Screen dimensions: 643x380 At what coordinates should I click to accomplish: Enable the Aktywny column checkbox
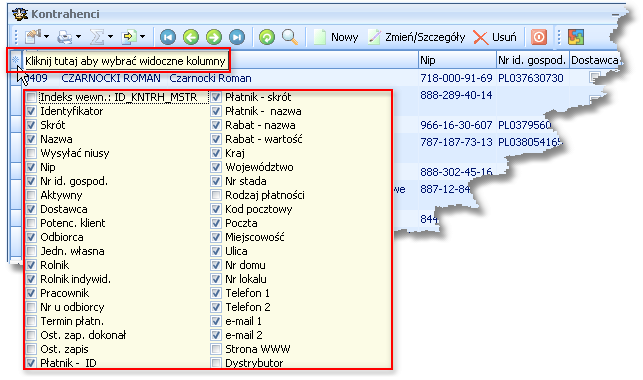(x=31, y=195)
